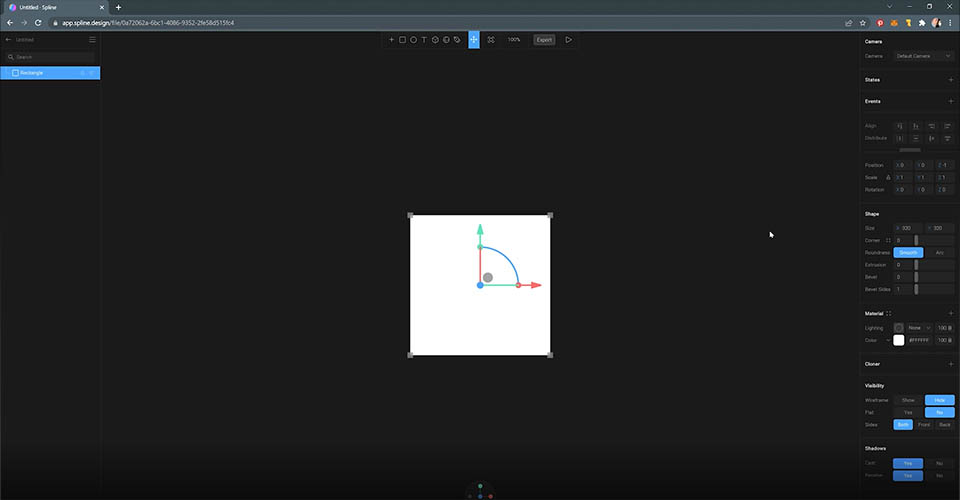The image size is (960, 500).
Task: Click the focus frame tool icon
Action: 491,40
